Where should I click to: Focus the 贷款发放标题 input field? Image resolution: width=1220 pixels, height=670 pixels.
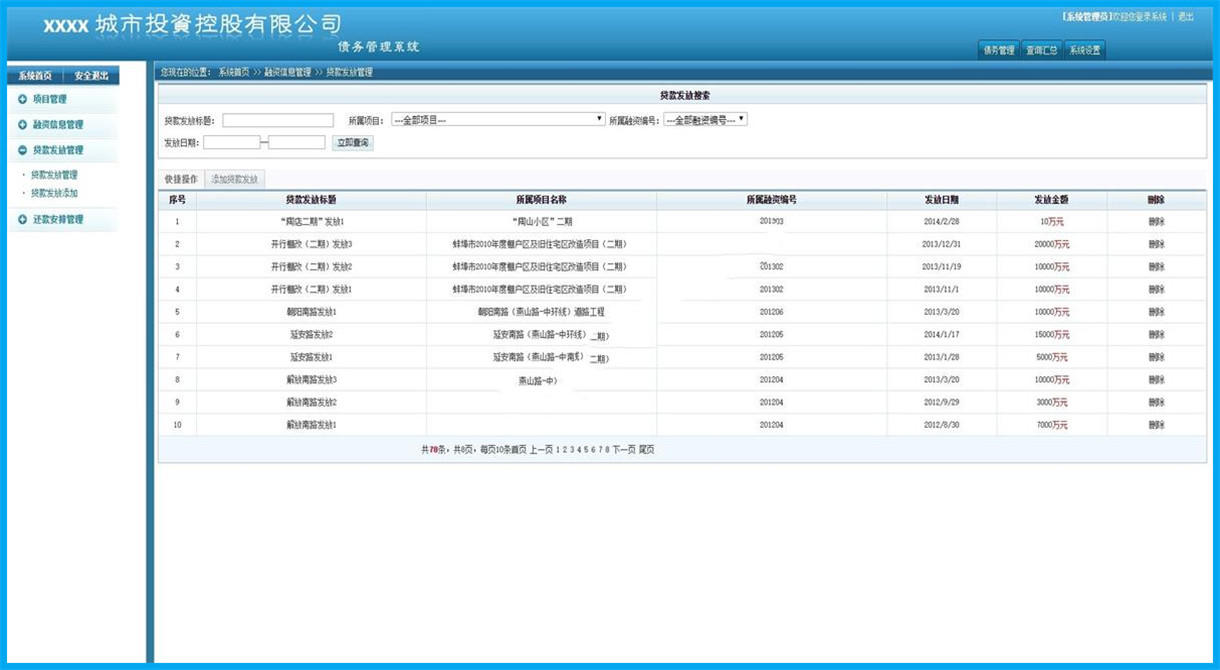[278, 120]
